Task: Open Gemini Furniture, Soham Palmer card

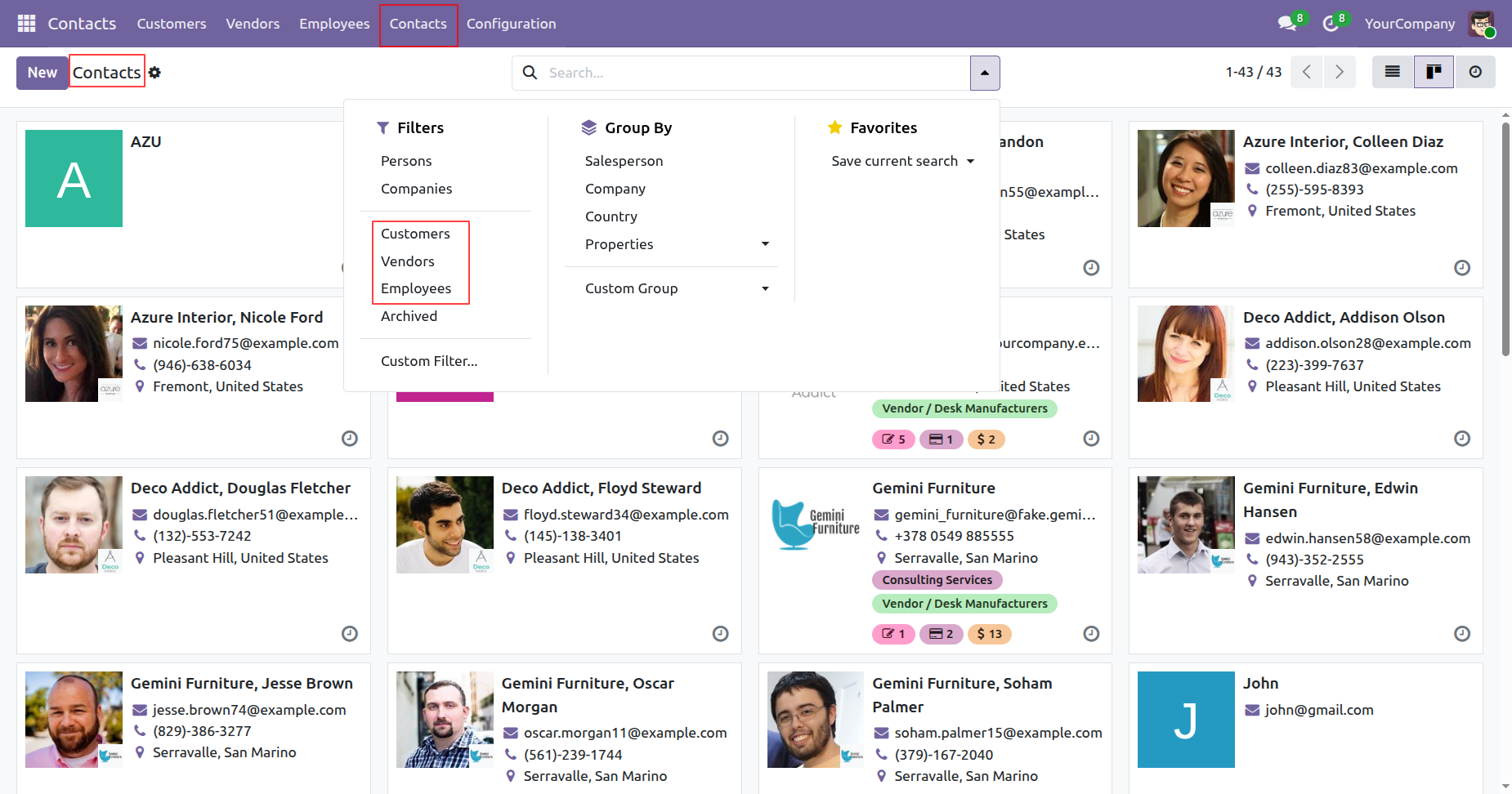Action: point(935,729)
